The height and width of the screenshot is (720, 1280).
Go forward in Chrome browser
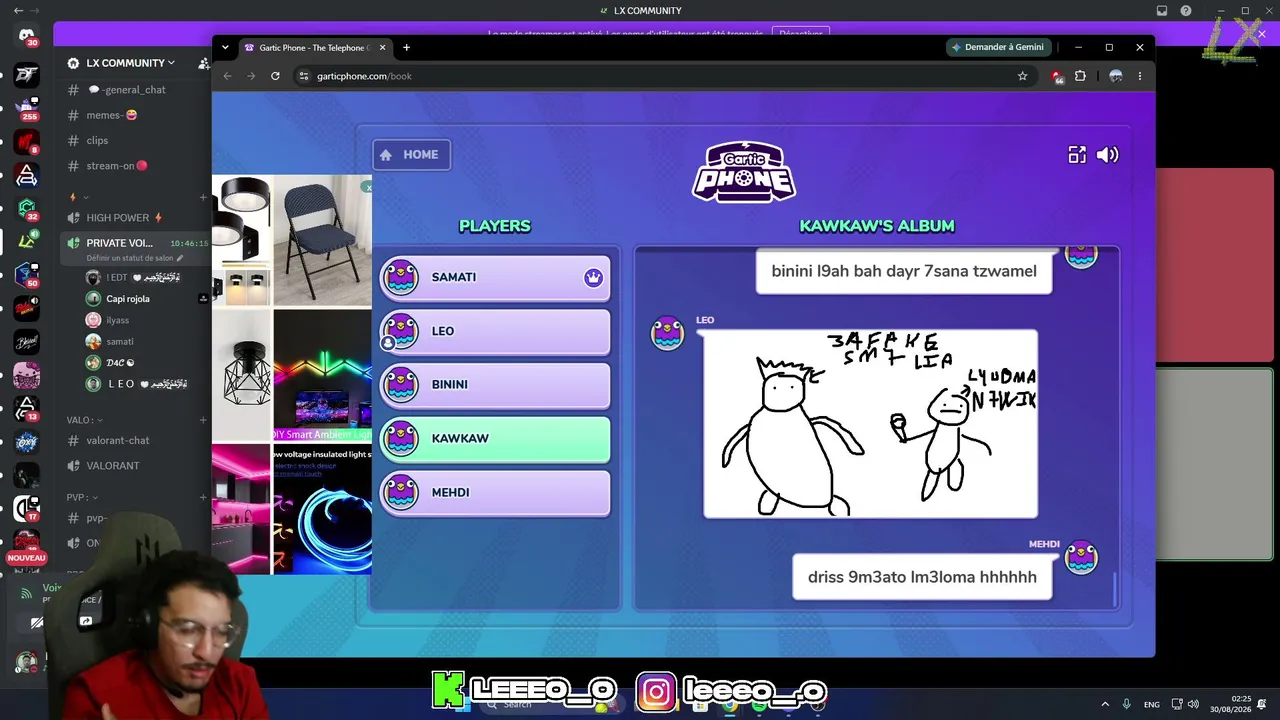(x=251, y=76)
